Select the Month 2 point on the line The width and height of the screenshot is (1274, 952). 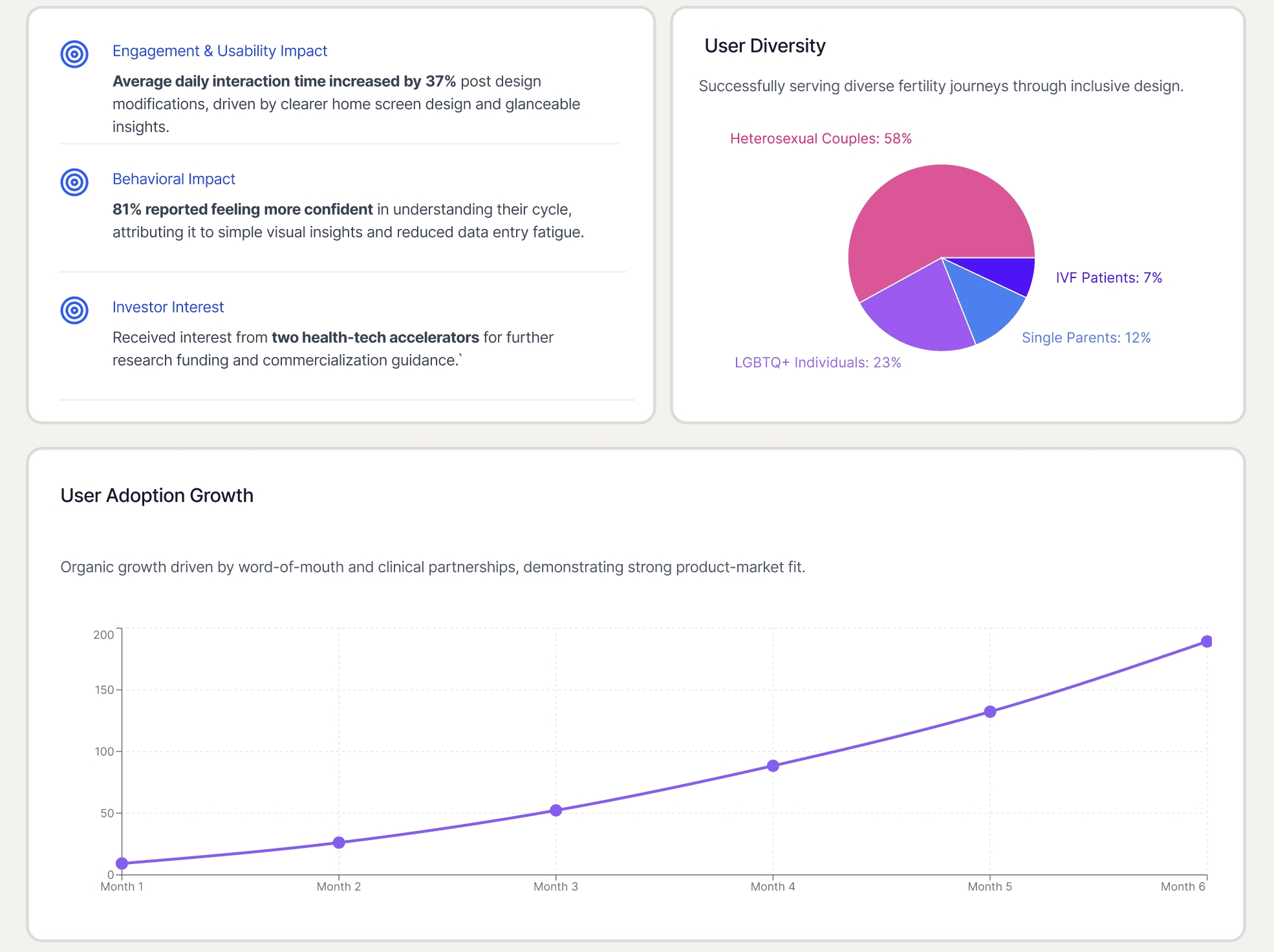(x=339, y=843)
